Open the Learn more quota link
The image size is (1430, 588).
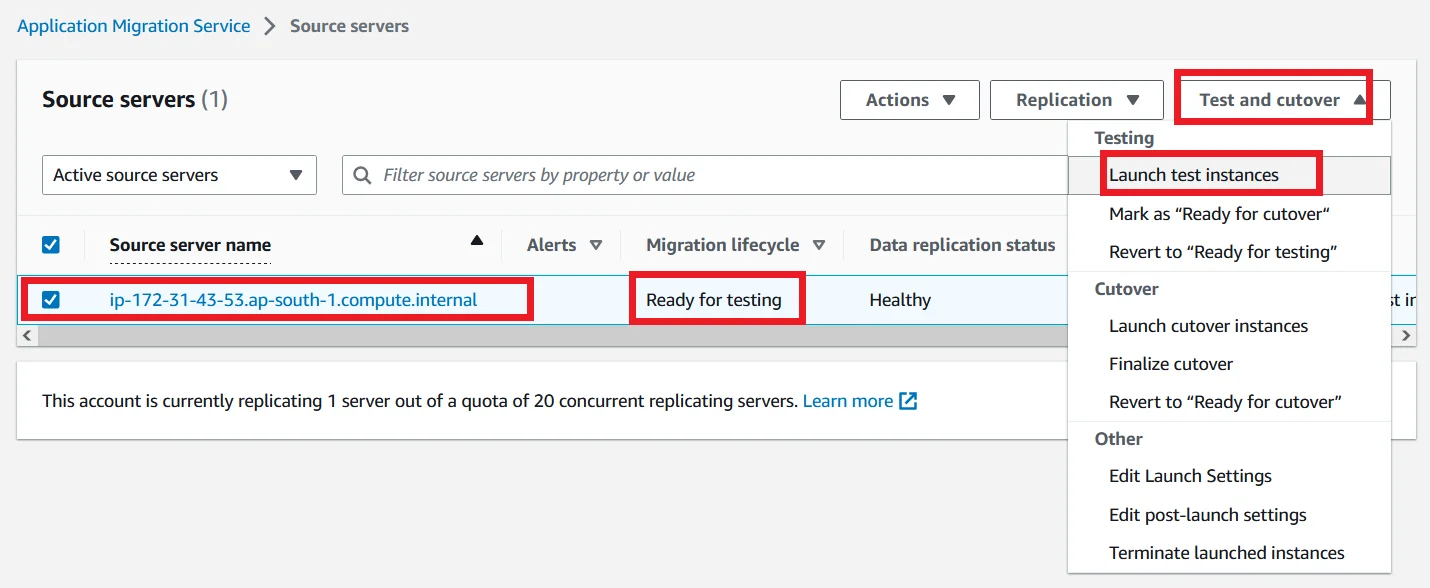point(848,401)
